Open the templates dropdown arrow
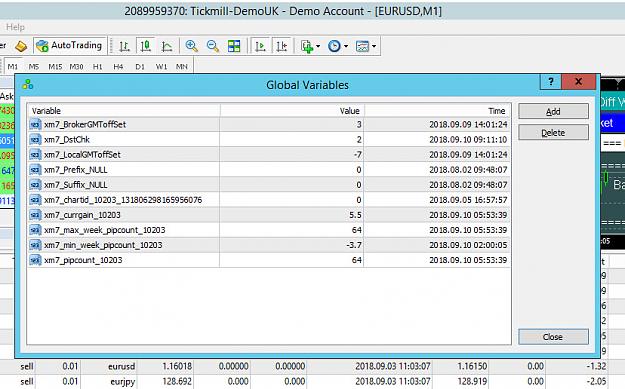The height and width of the screenshot is (389, 625). tap(374, 46)
